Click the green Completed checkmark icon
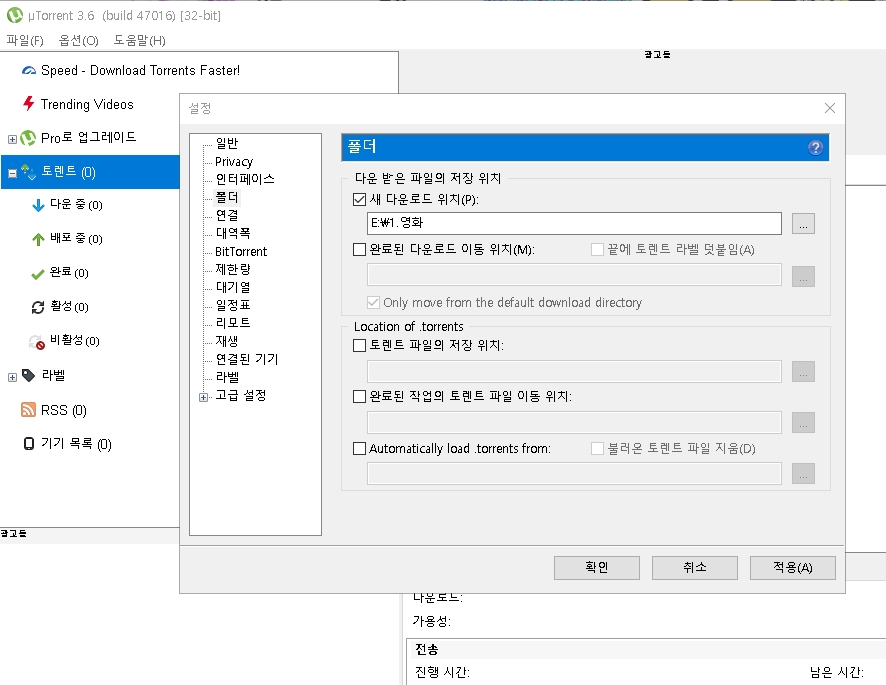 (x=37, y=274)
